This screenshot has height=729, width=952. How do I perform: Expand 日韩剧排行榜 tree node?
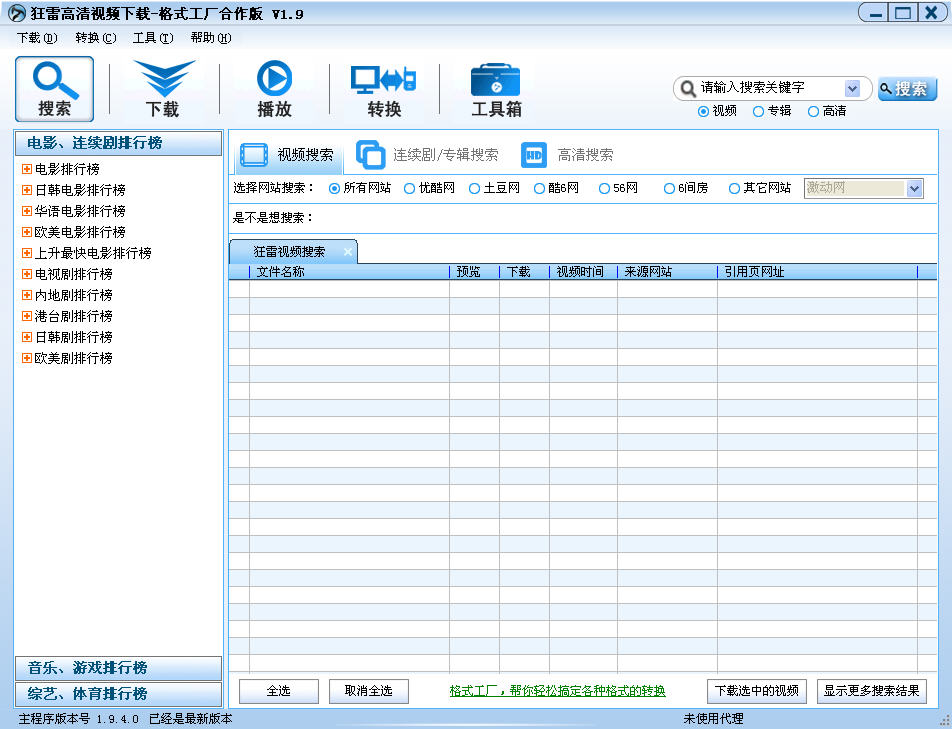tap(27, 337)
